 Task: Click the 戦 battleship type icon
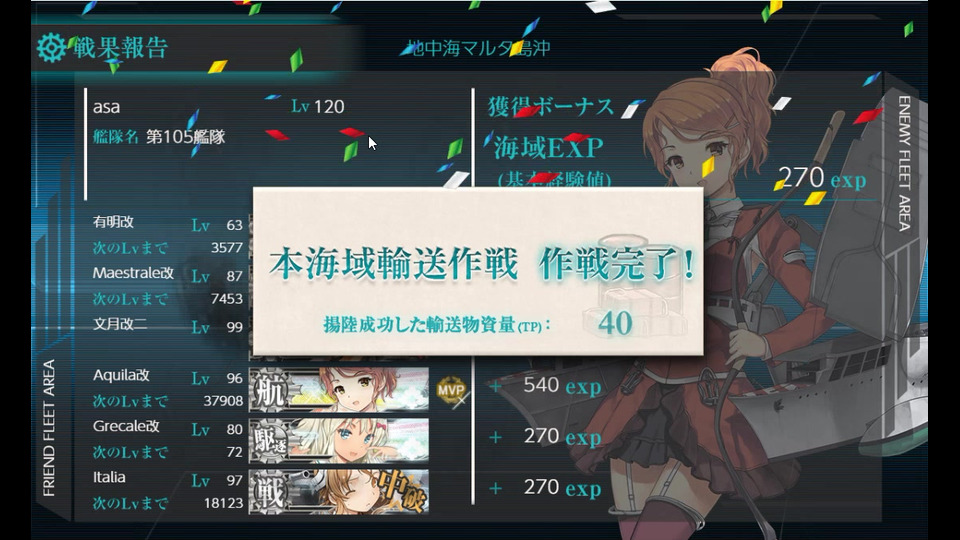coord(269,492)
